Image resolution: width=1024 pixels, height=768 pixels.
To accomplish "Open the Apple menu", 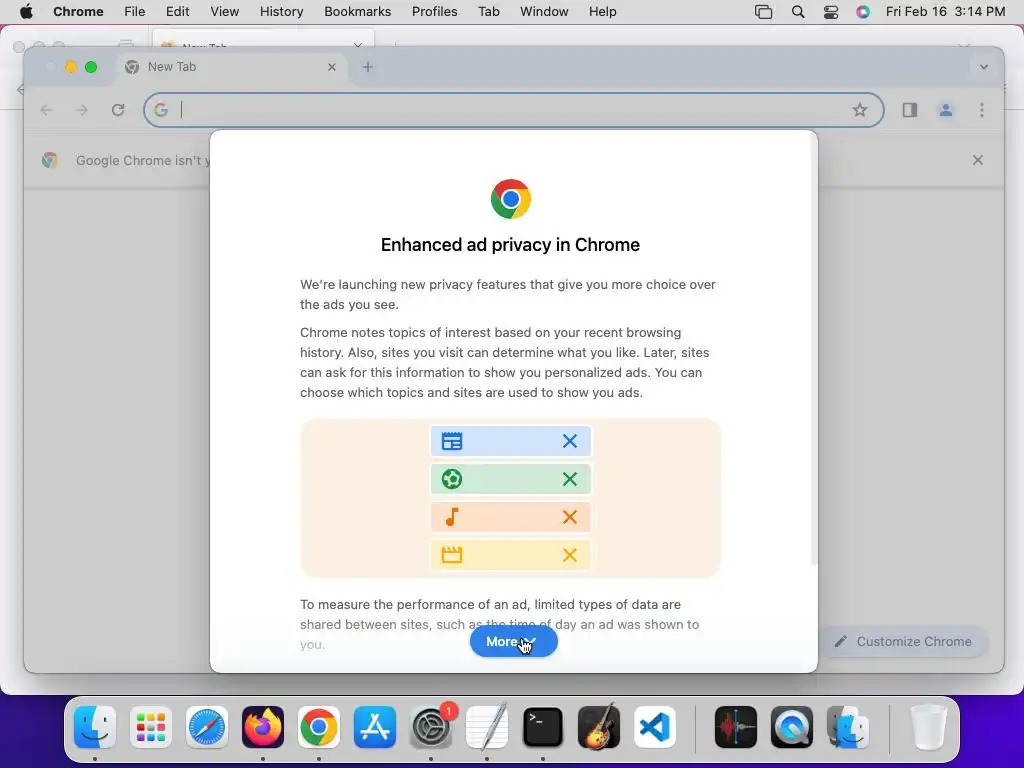I will 26,12.
